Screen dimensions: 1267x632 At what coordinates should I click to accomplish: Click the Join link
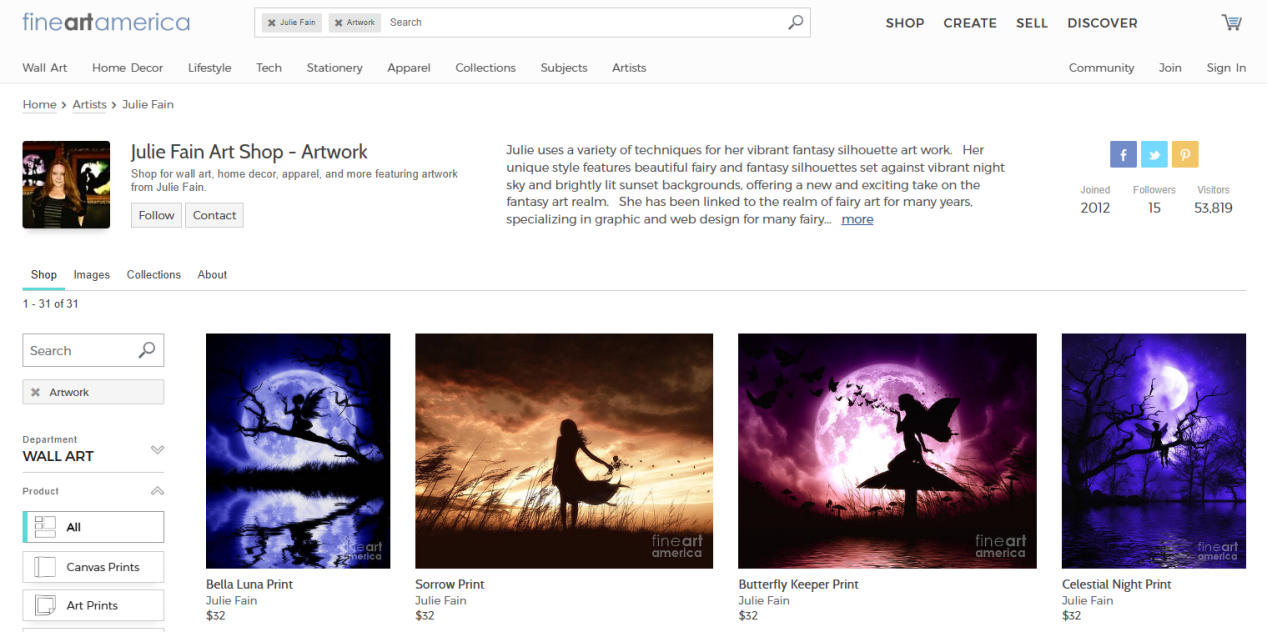(1170, 68)
